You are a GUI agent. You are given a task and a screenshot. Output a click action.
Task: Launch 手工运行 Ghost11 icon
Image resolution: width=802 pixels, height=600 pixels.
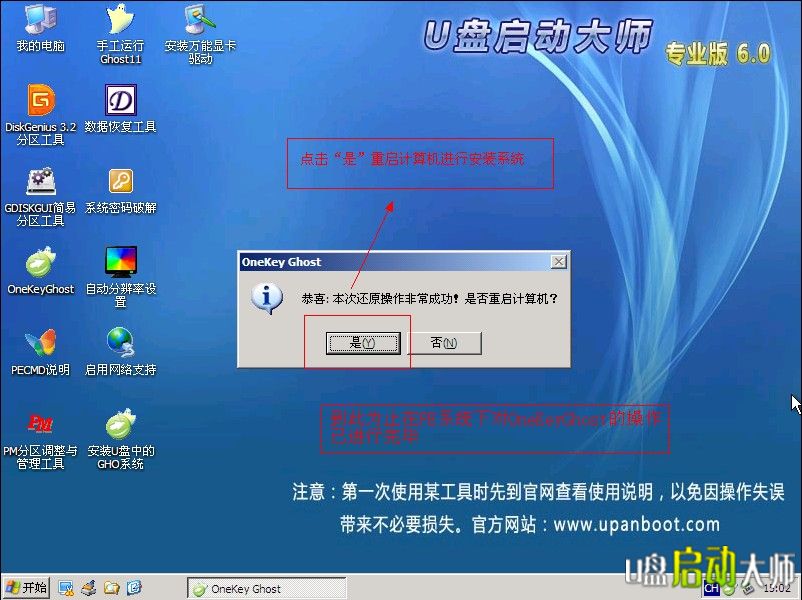(x=120, y=33)
